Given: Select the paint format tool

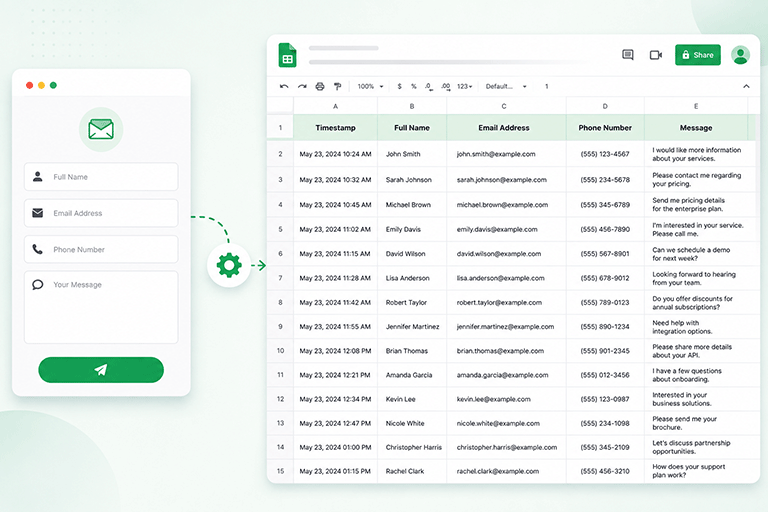Looking at the screenshot, I should tap(337, 86).
